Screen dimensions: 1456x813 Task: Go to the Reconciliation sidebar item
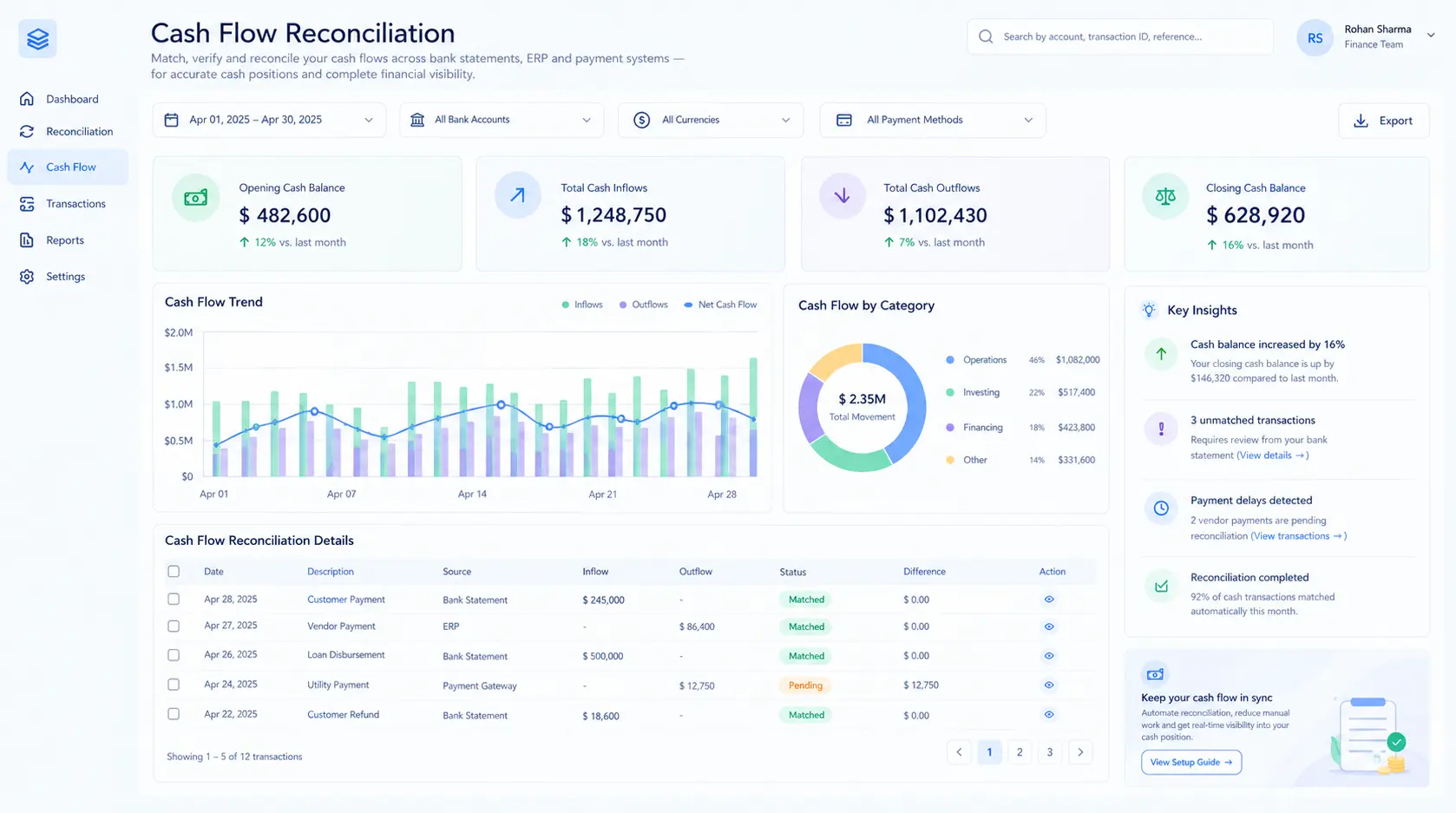pyautogui.click(x=67, y=132)
